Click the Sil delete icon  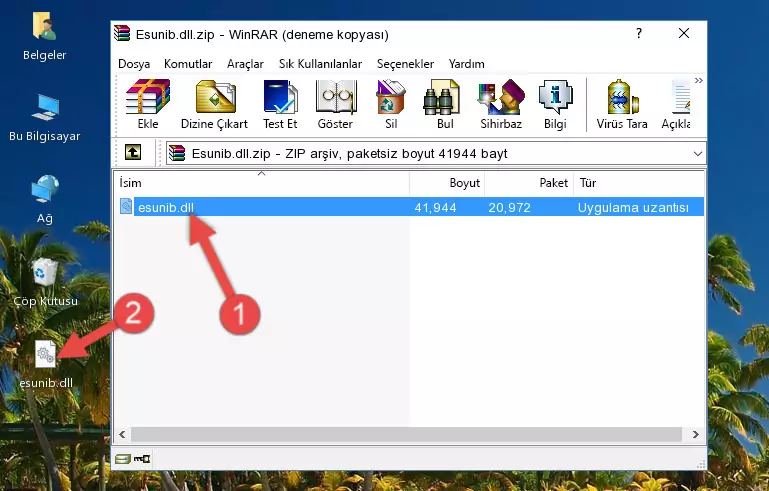(x=391, y=104)
